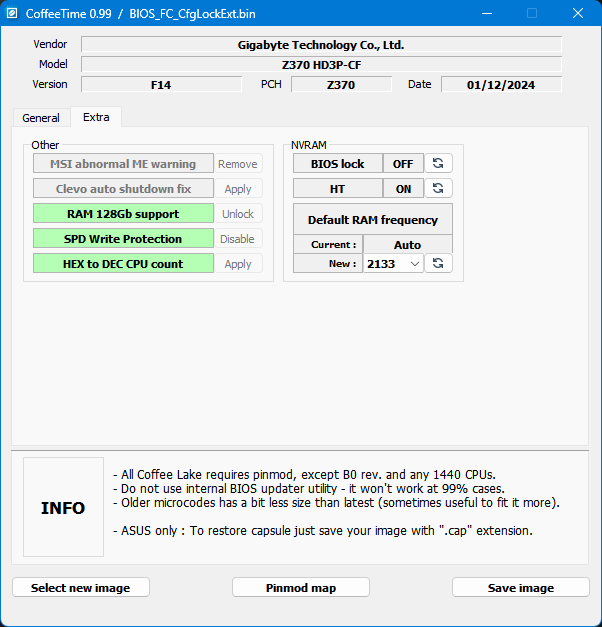The width and height of the screenshot is (602, 627).
Task: Click the HT label in NVRAM
Action: click(338, 188)
